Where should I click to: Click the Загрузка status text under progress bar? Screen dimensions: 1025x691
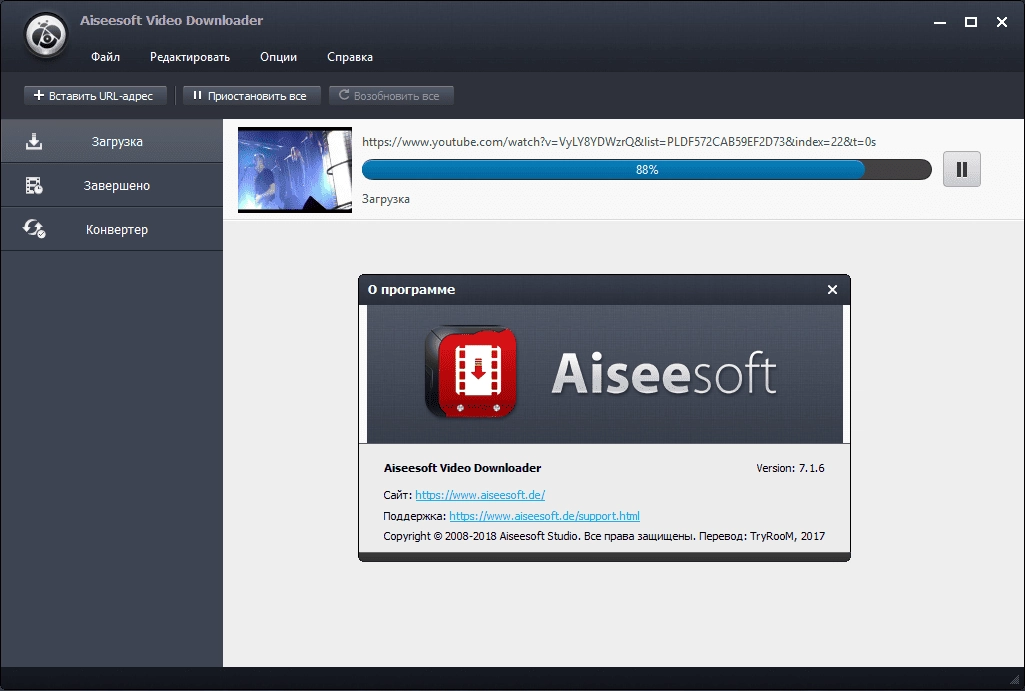point(386,199)
